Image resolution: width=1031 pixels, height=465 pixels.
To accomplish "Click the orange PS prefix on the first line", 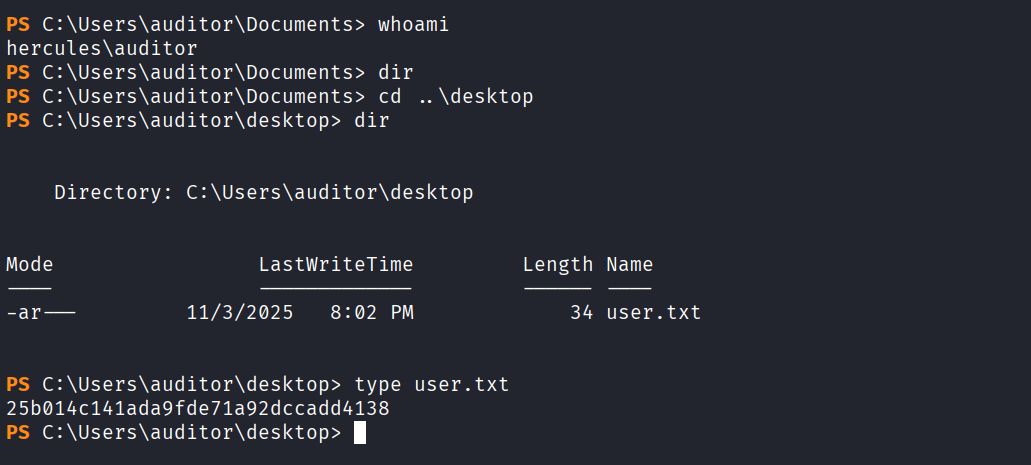I will pyautogui.click(x=17, y=25).
